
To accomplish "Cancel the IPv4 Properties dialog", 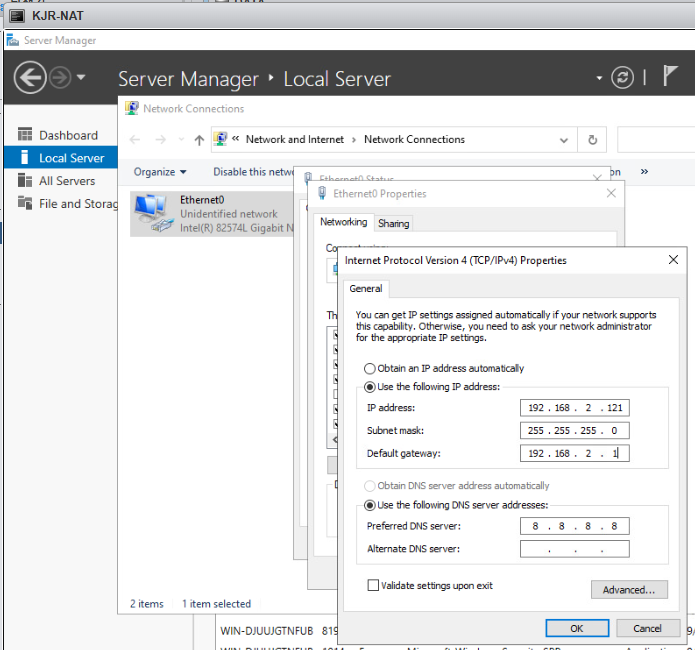I will click(648, 628).
